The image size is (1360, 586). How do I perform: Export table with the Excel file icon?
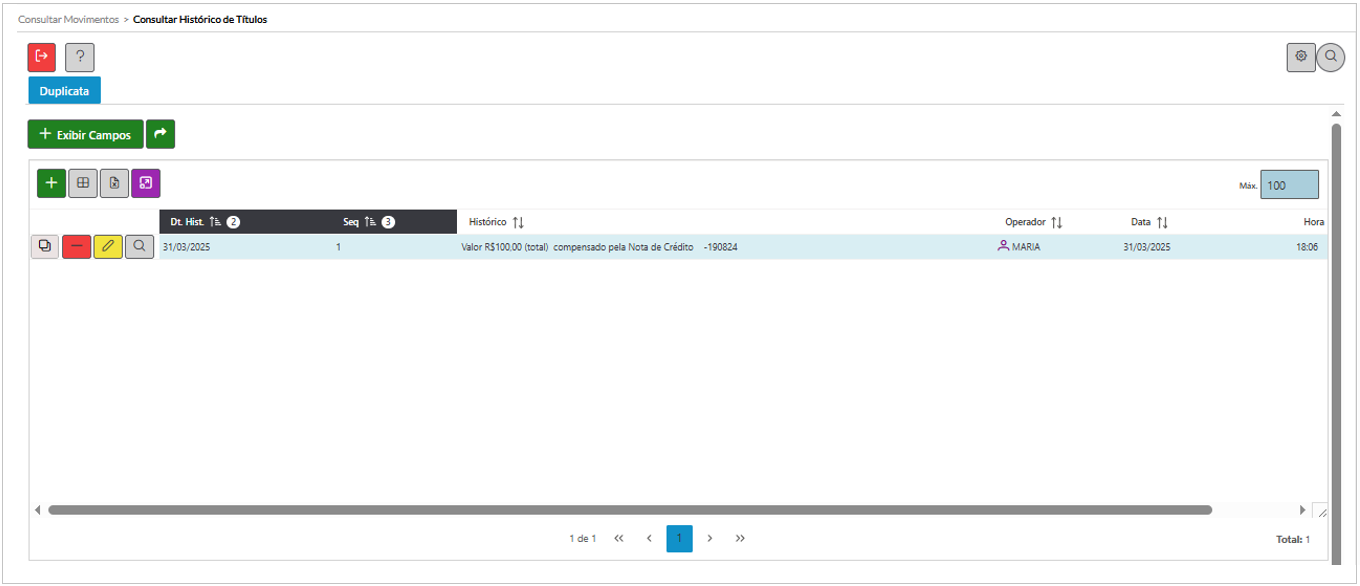tap(114, 183)
